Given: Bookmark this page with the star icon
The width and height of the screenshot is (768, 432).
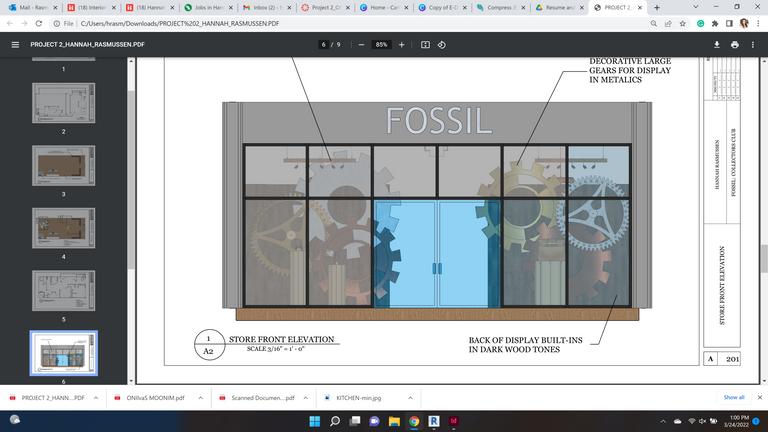Looking at the screenshot, I should (682, 24).
